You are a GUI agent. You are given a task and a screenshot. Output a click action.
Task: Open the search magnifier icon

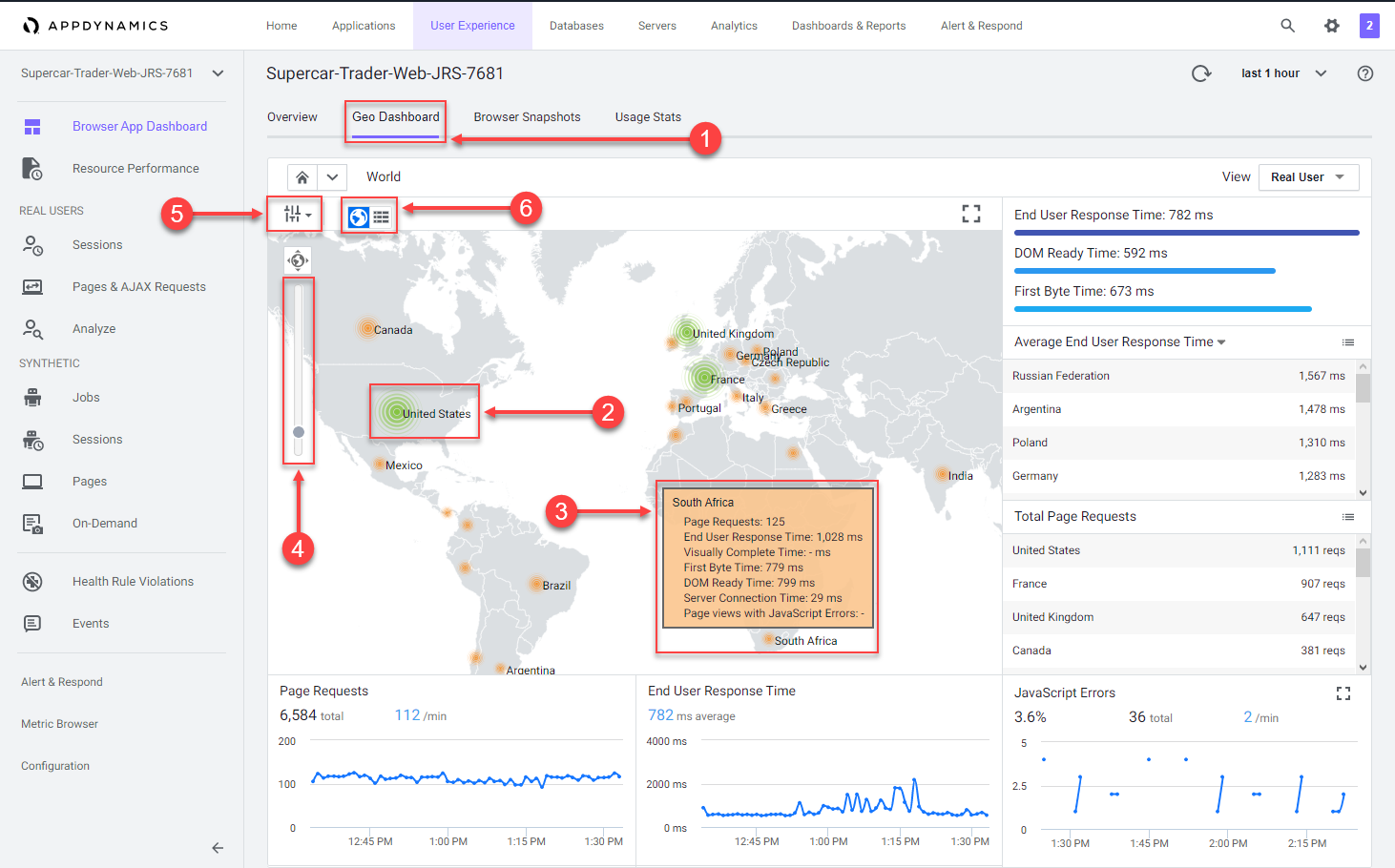1288,26
